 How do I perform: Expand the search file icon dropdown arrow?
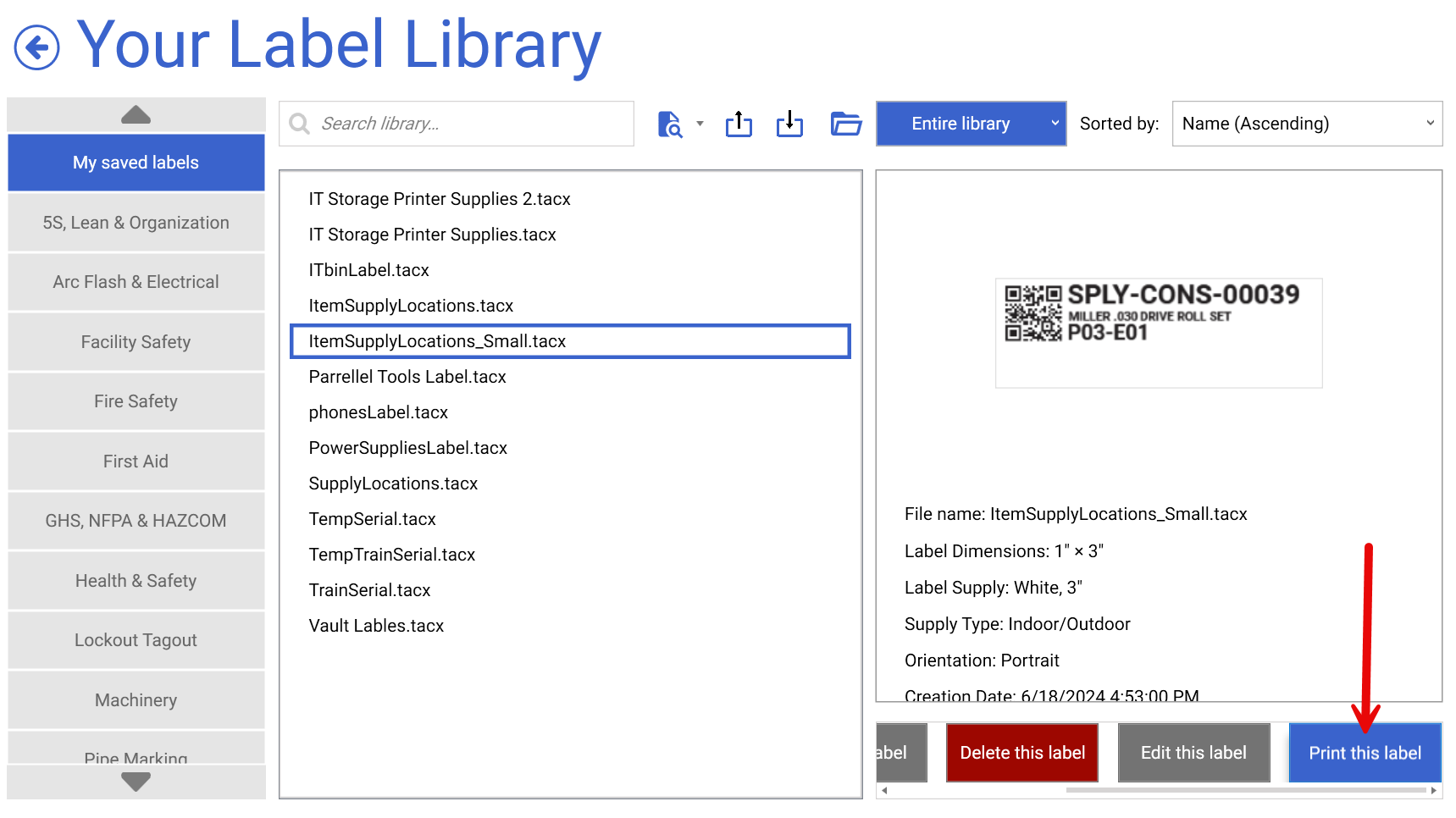pos(700,124)
